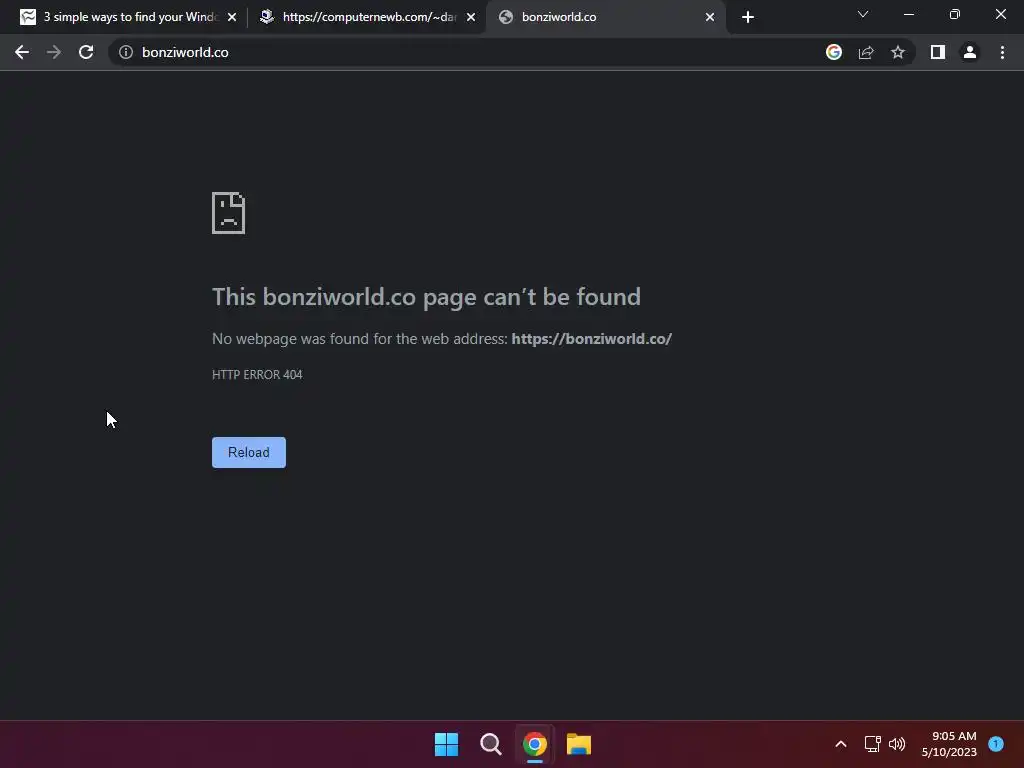
Task: Open the Windows Start menu
Action: (447, 744)
